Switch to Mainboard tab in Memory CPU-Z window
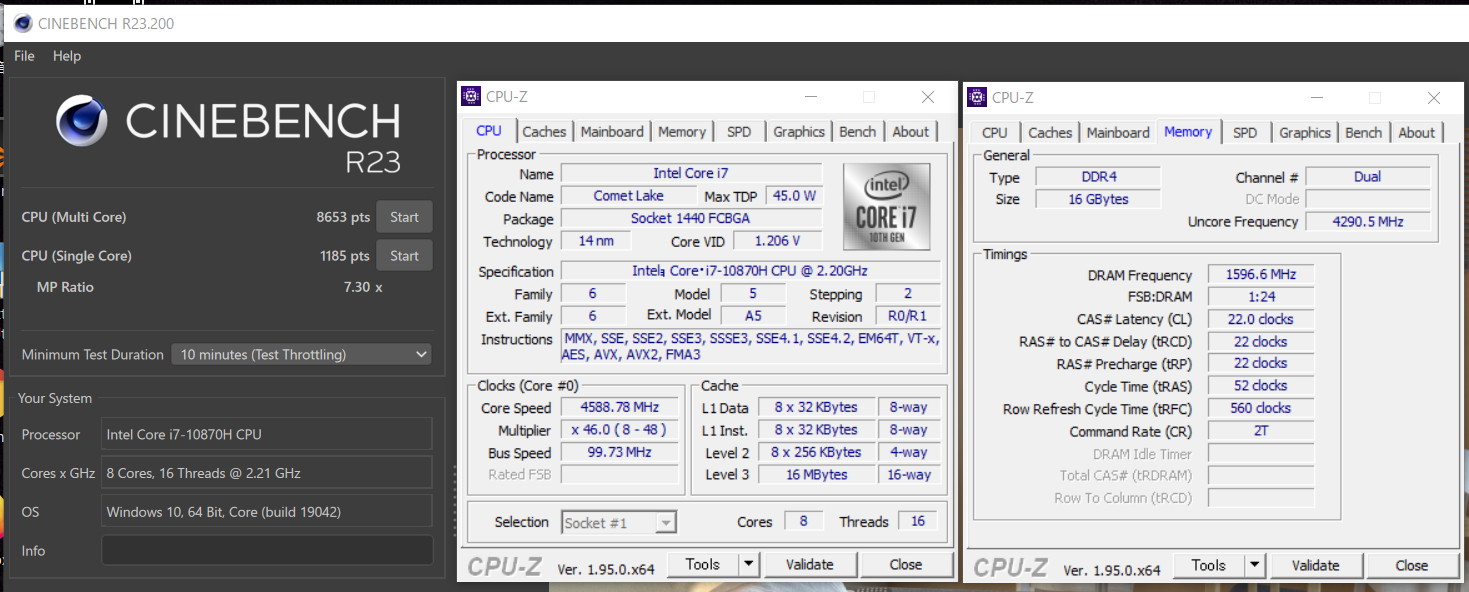 pyautogui.click(x=1118, y=133)
